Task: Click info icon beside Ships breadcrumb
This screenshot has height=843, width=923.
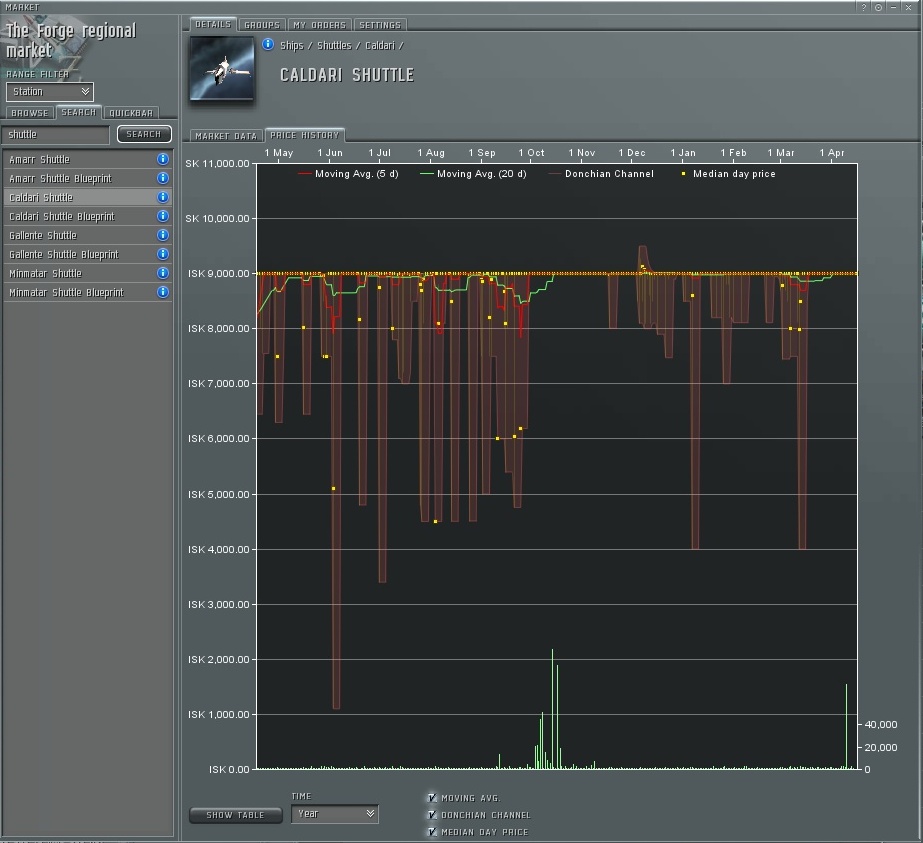Action: pyautogui.click(x=268, y=44)
